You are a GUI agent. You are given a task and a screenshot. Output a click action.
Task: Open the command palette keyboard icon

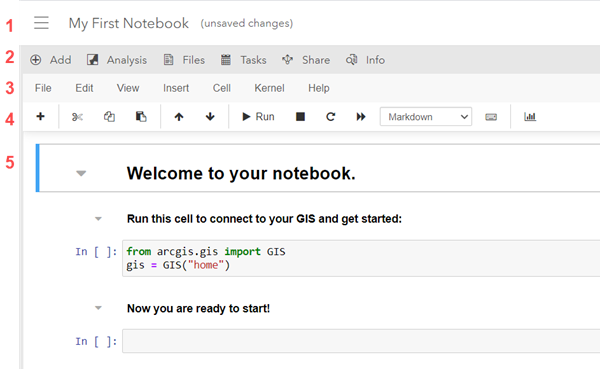point(491,117)
